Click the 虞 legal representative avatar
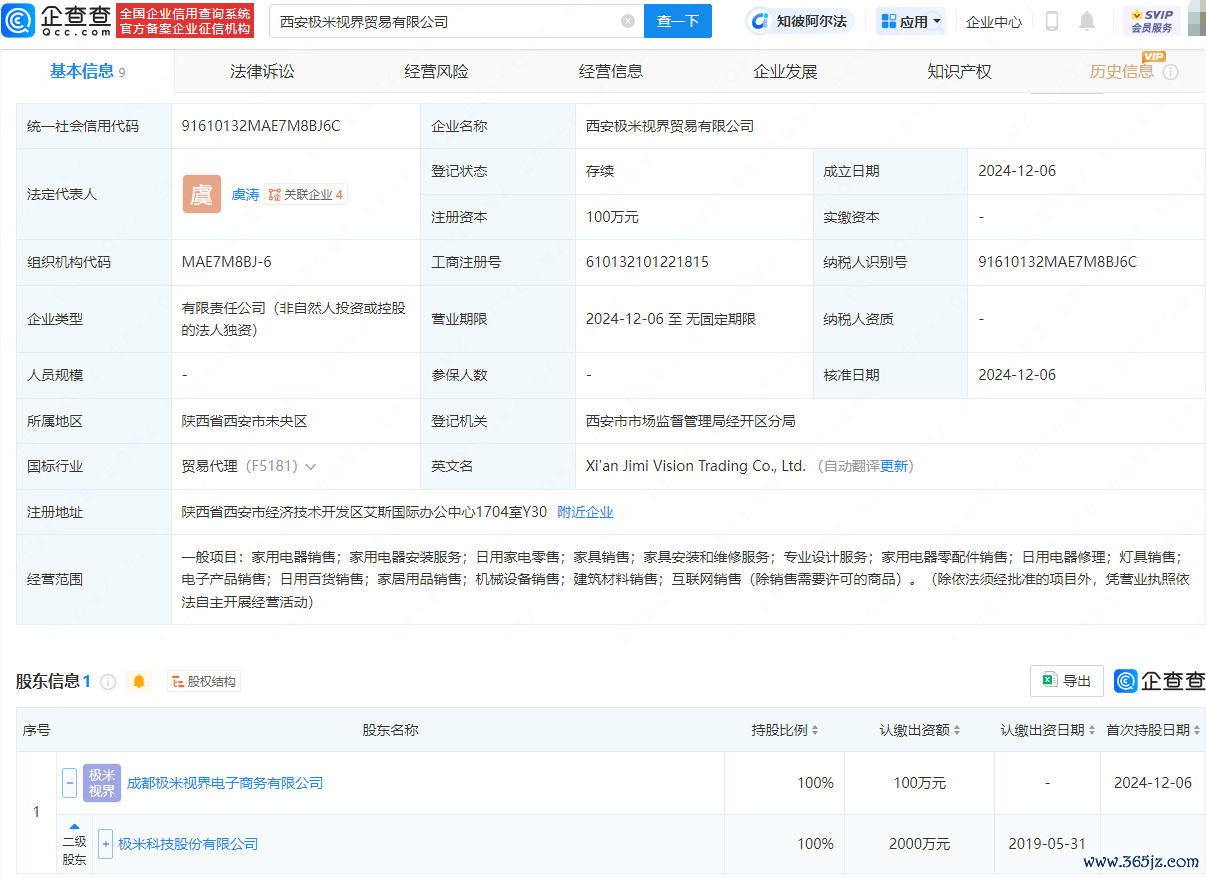Viewport: 1206px width, 877px height. [x=202, y=194]
